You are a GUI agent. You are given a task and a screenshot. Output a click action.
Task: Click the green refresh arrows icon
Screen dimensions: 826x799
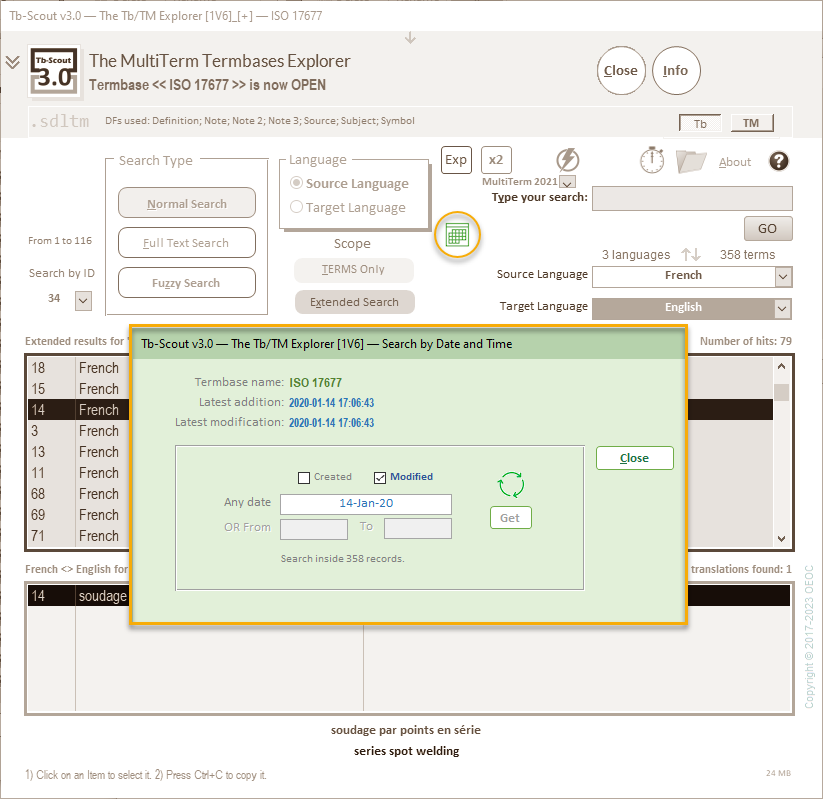511,485
